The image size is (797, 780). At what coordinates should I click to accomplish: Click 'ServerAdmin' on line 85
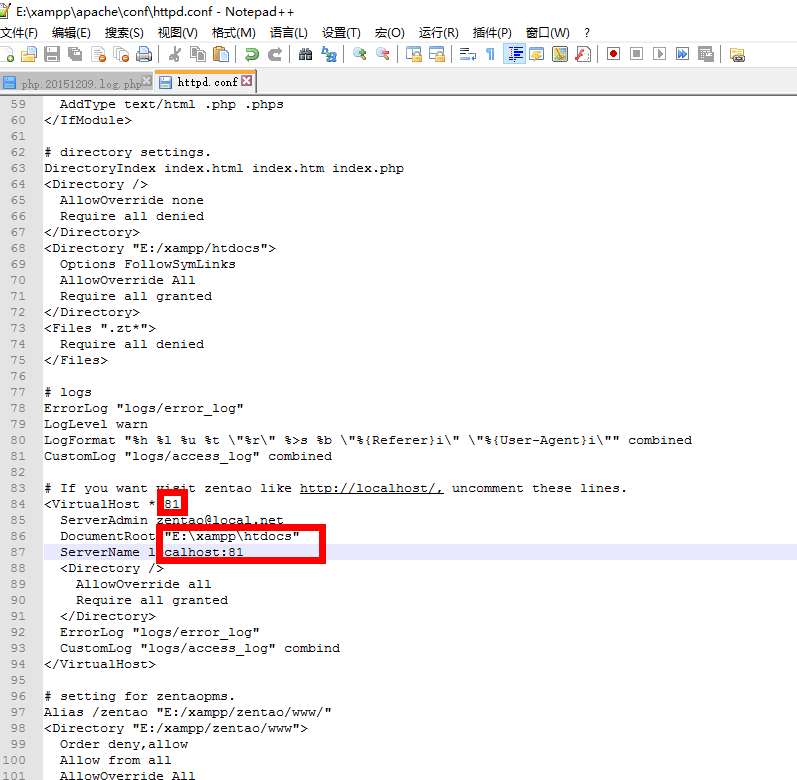click(104, 520)
